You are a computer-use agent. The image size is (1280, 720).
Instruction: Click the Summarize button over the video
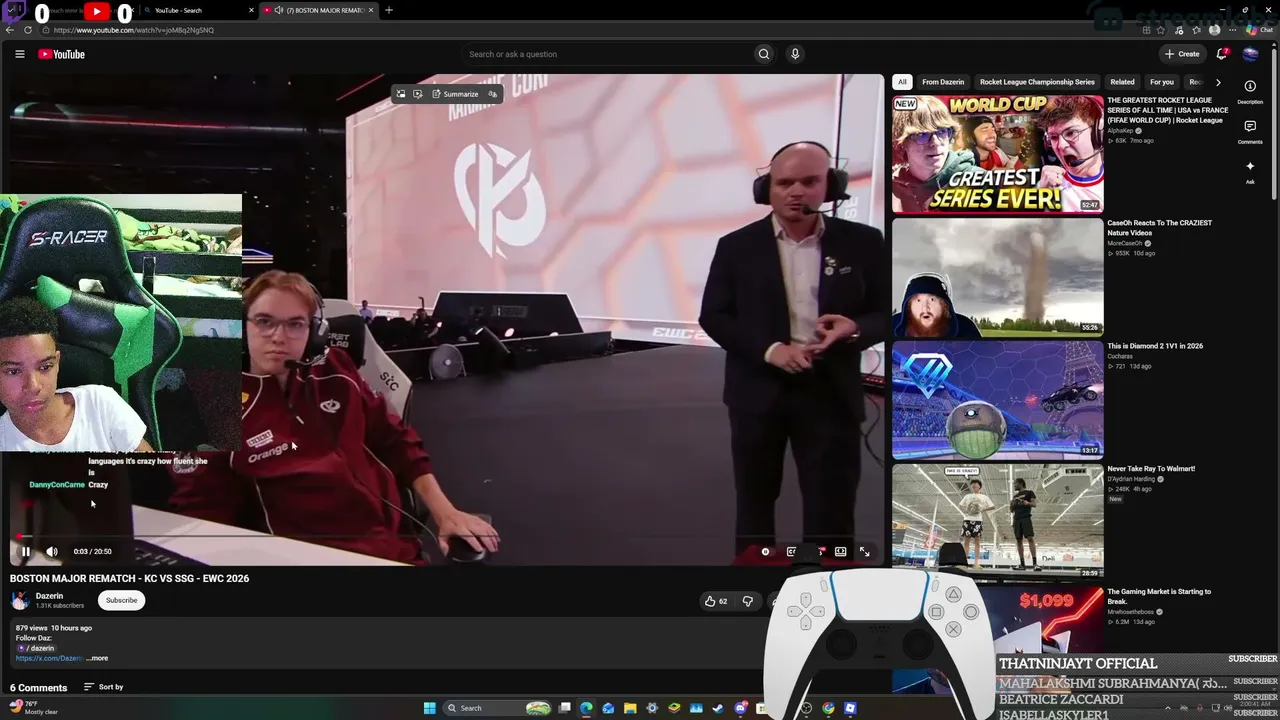point(455,94)
